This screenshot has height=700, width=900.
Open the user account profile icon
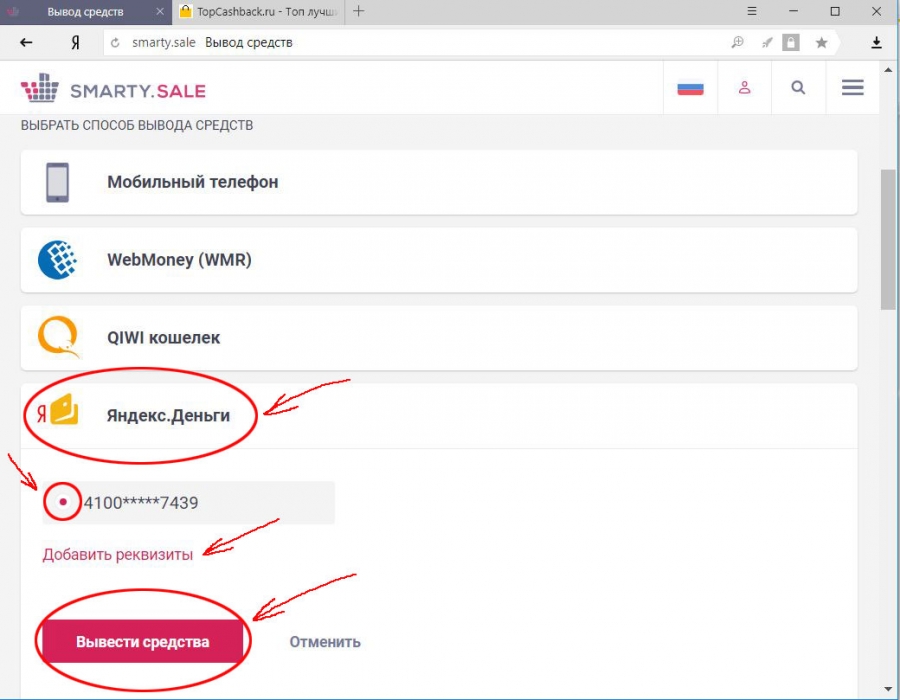coord(744,88)
